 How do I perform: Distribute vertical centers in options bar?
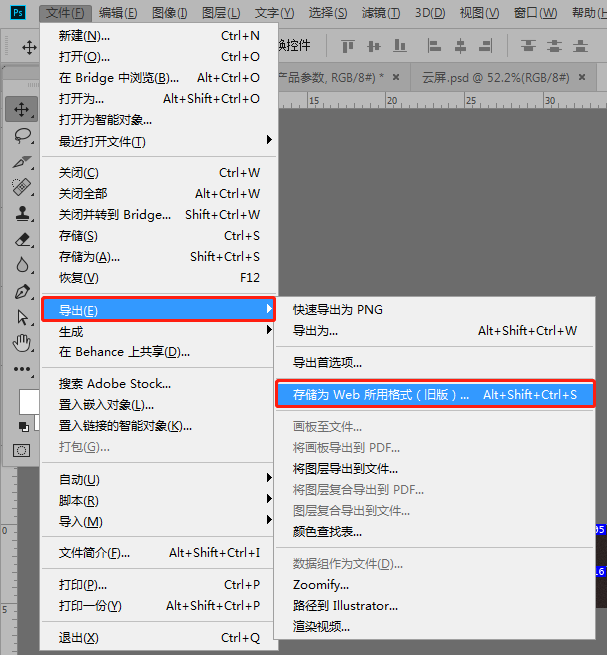coord(554,46)
